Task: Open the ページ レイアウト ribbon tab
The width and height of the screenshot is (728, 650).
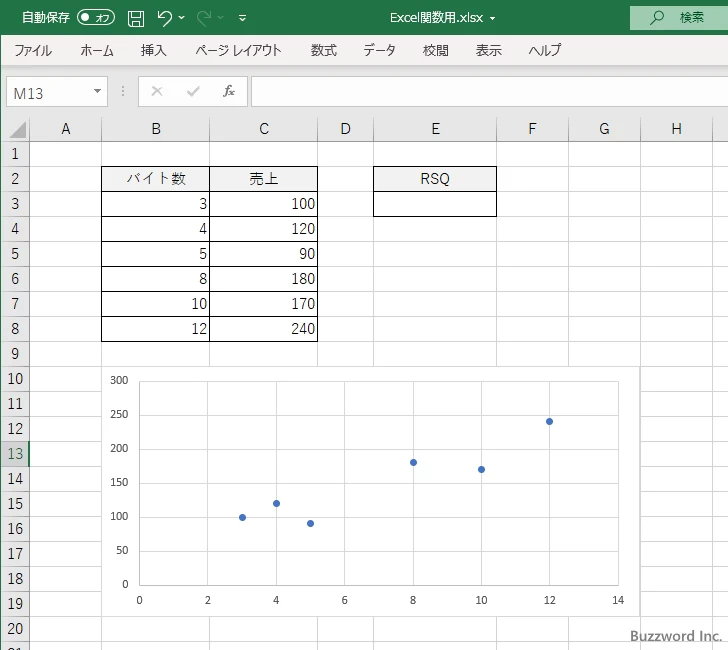Action: pyautogui.click(x=238, y=50)
